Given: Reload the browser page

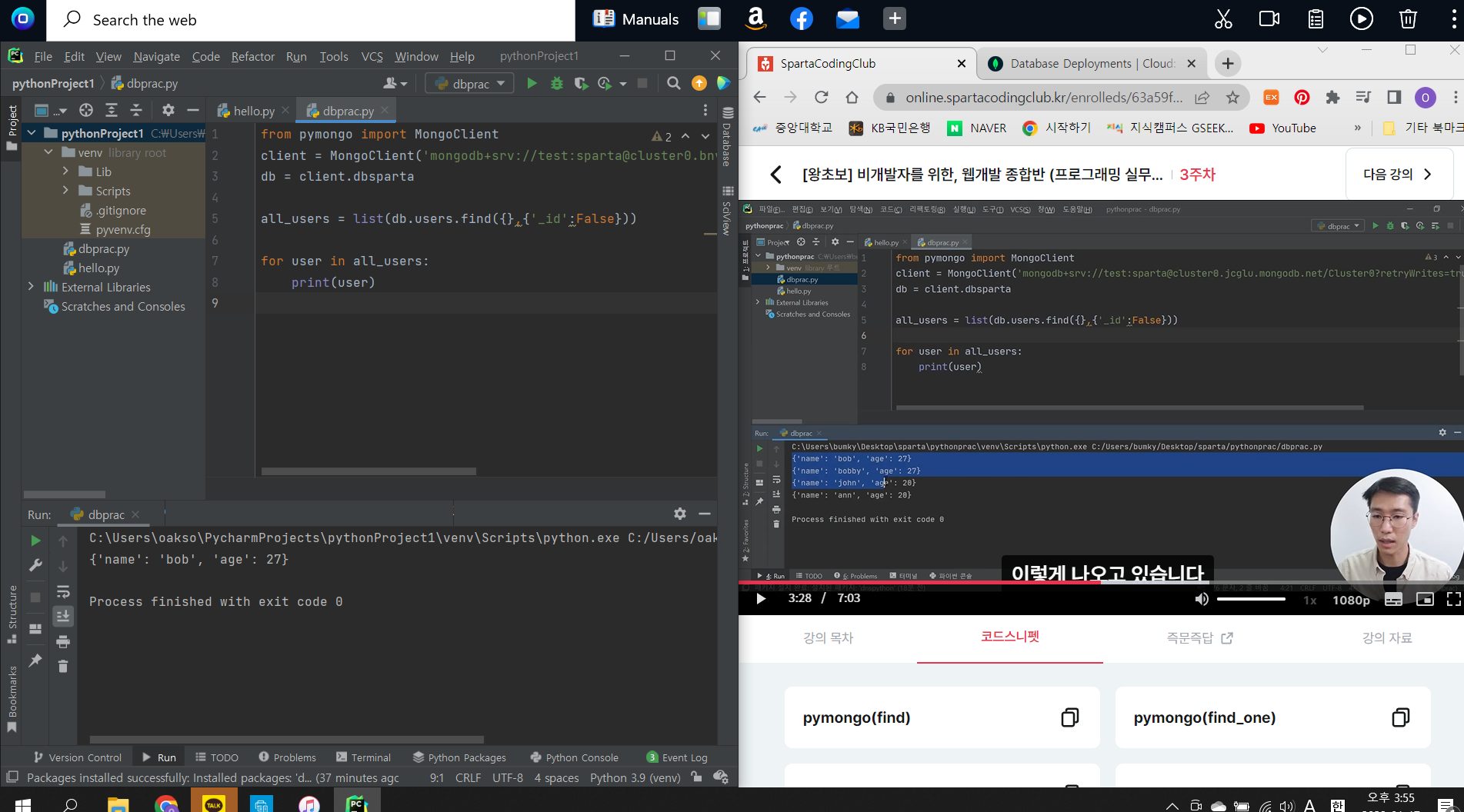Looking at the screenshot, I should [x=822, y=97].
